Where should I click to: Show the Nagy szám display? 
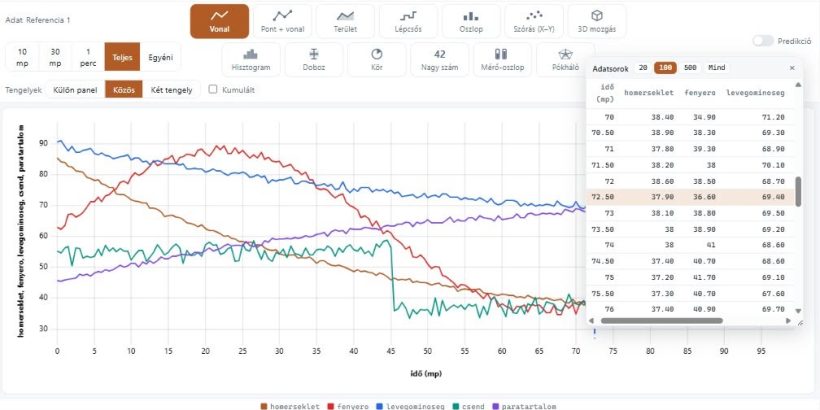[440, 60]
